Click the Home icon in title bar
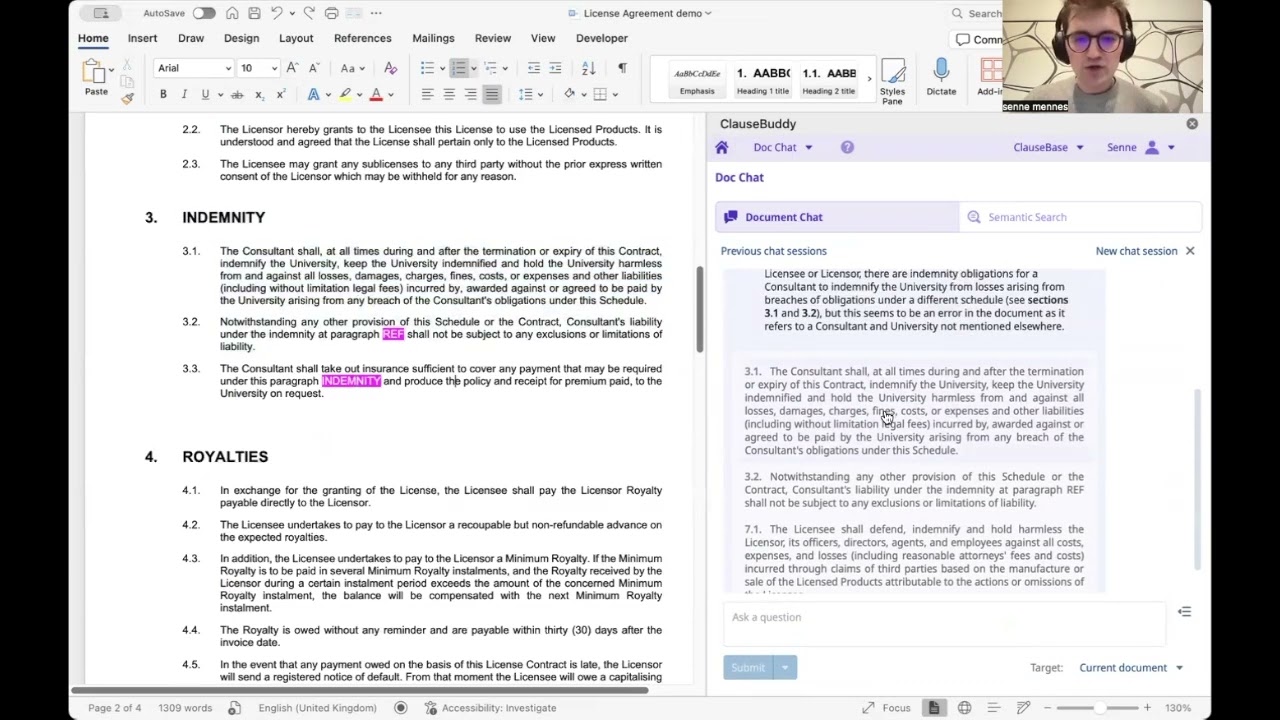The image size is (1280, 720). tap(232, 13)
